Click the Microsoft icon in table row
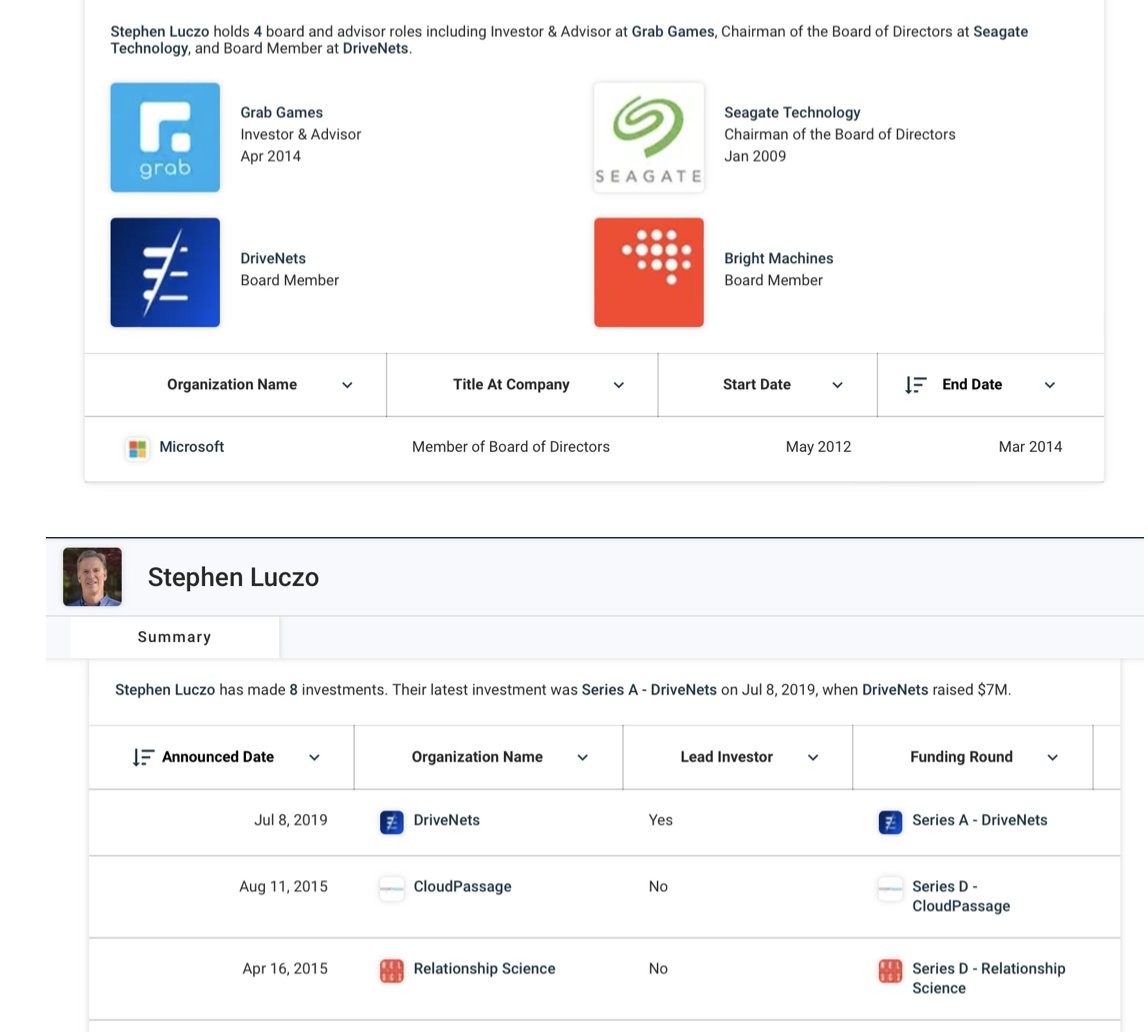 tap(137, 448)
